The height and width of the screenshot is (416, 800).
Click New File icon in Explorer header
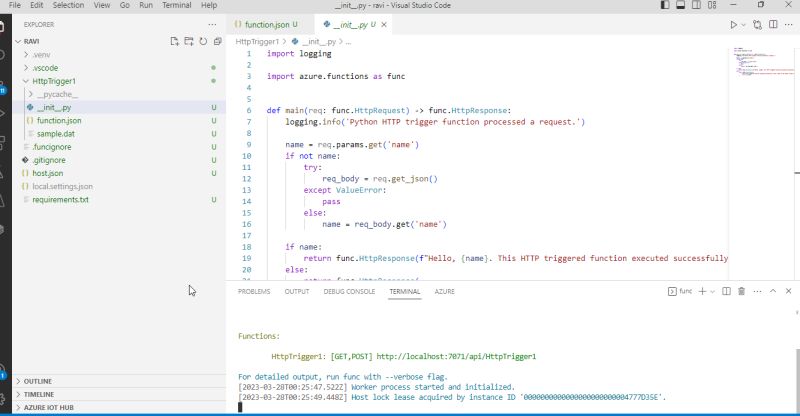pos(174,41)
